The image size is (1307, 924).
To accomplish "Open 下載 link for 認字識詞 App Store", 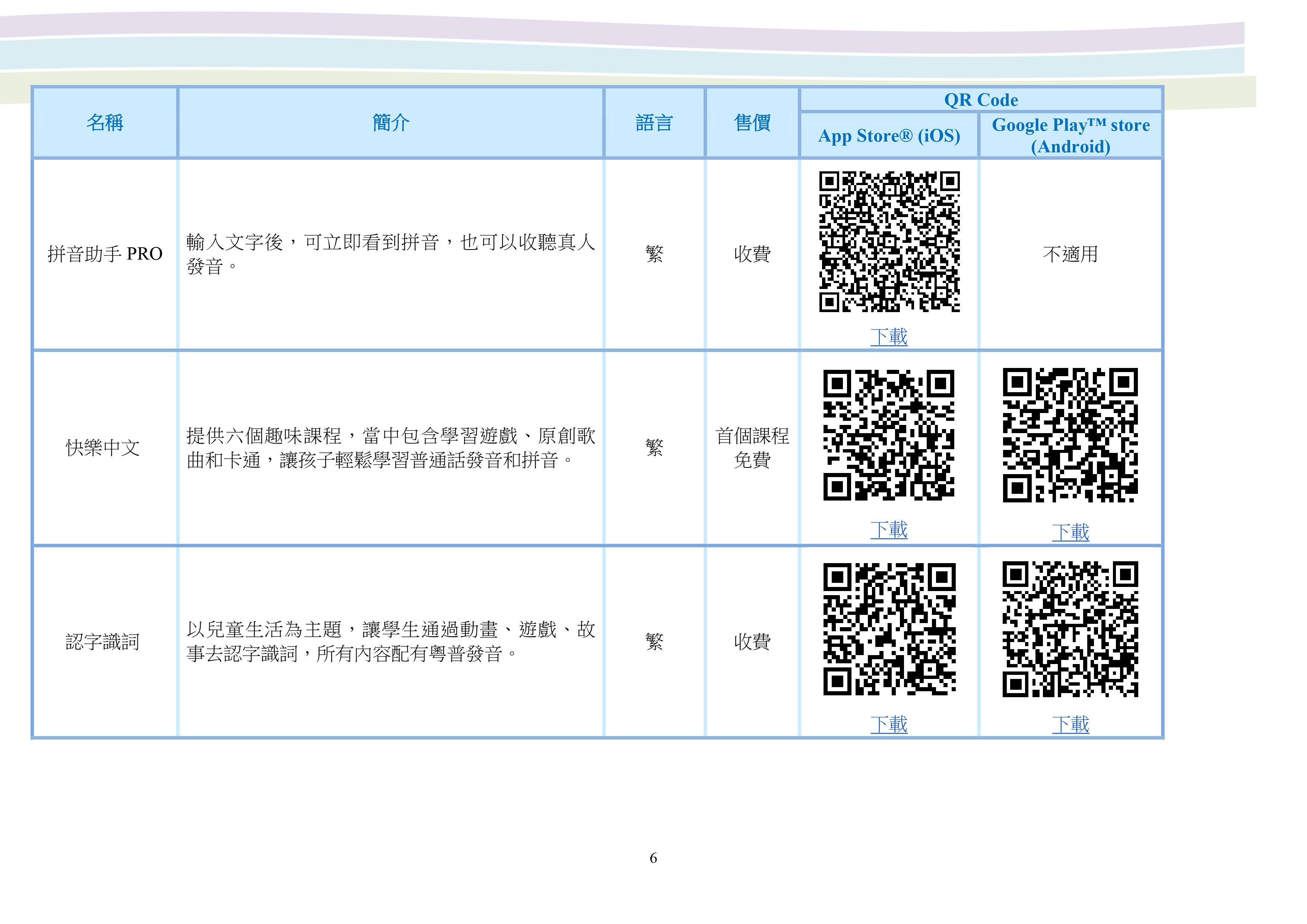I will coord(889,724).
